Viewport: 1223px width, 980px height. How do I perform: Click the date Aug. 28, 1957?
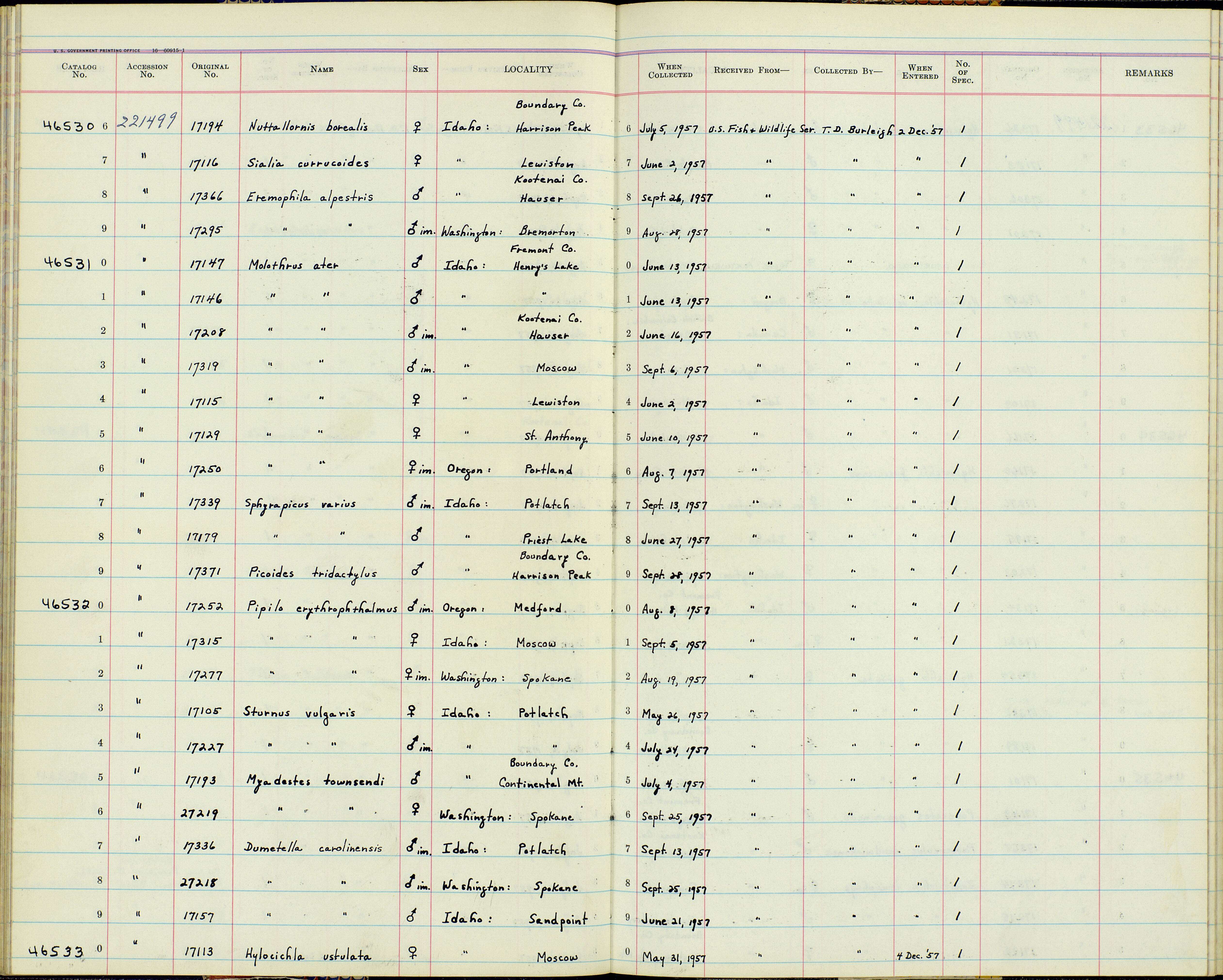[x=674, y=233]
